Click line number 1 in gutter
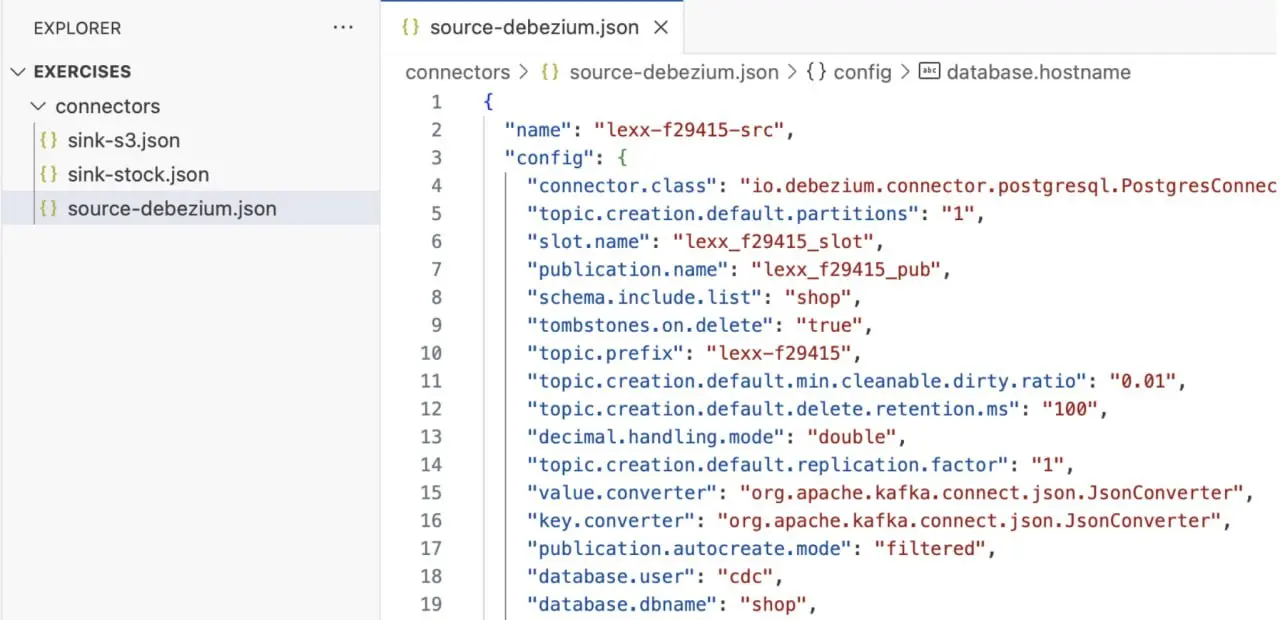Screen dimensions: 1280x620 436,101
